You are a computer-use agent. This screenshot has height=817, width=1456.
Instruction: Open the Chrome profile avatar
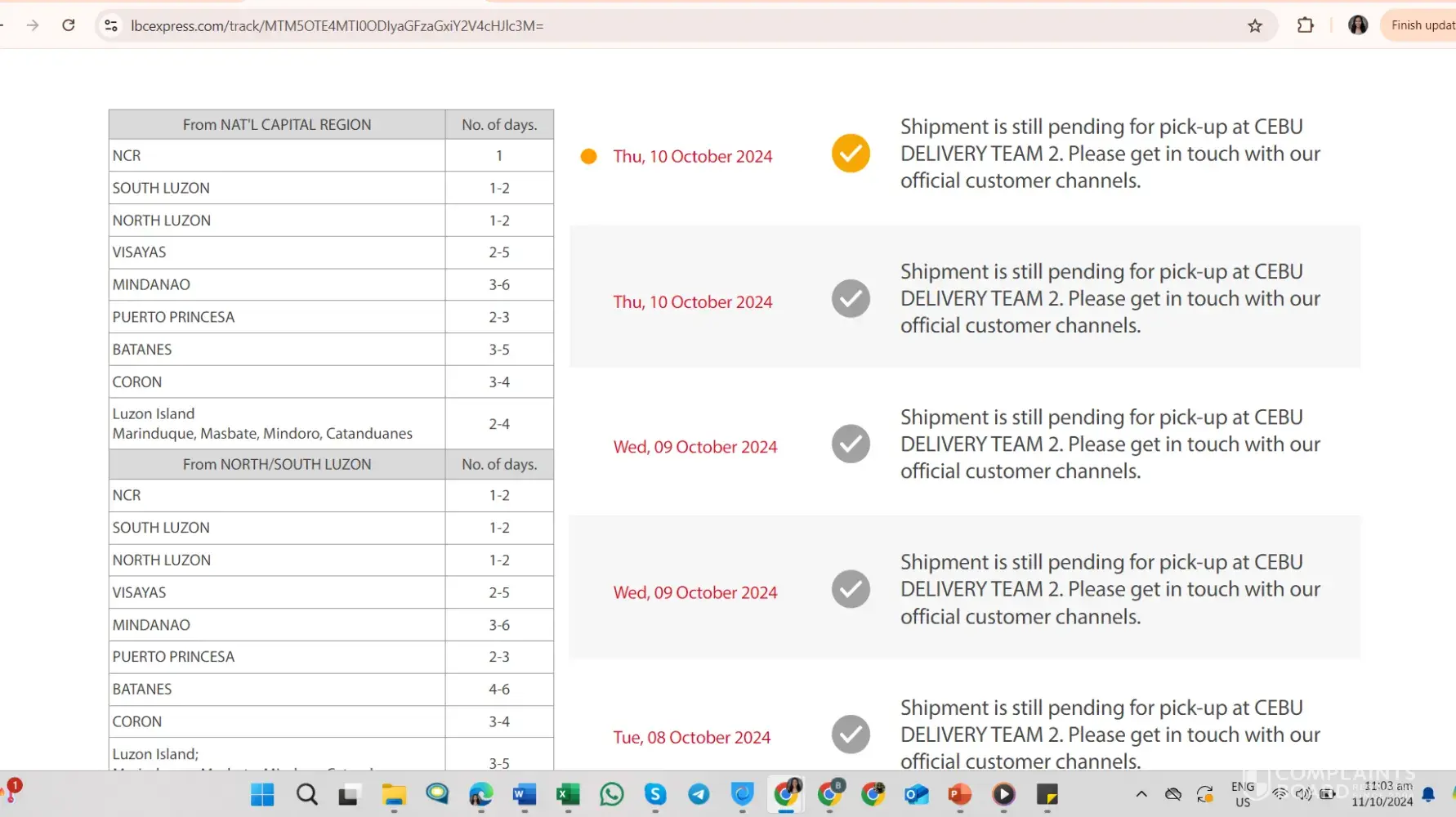tap(1357, 25)
